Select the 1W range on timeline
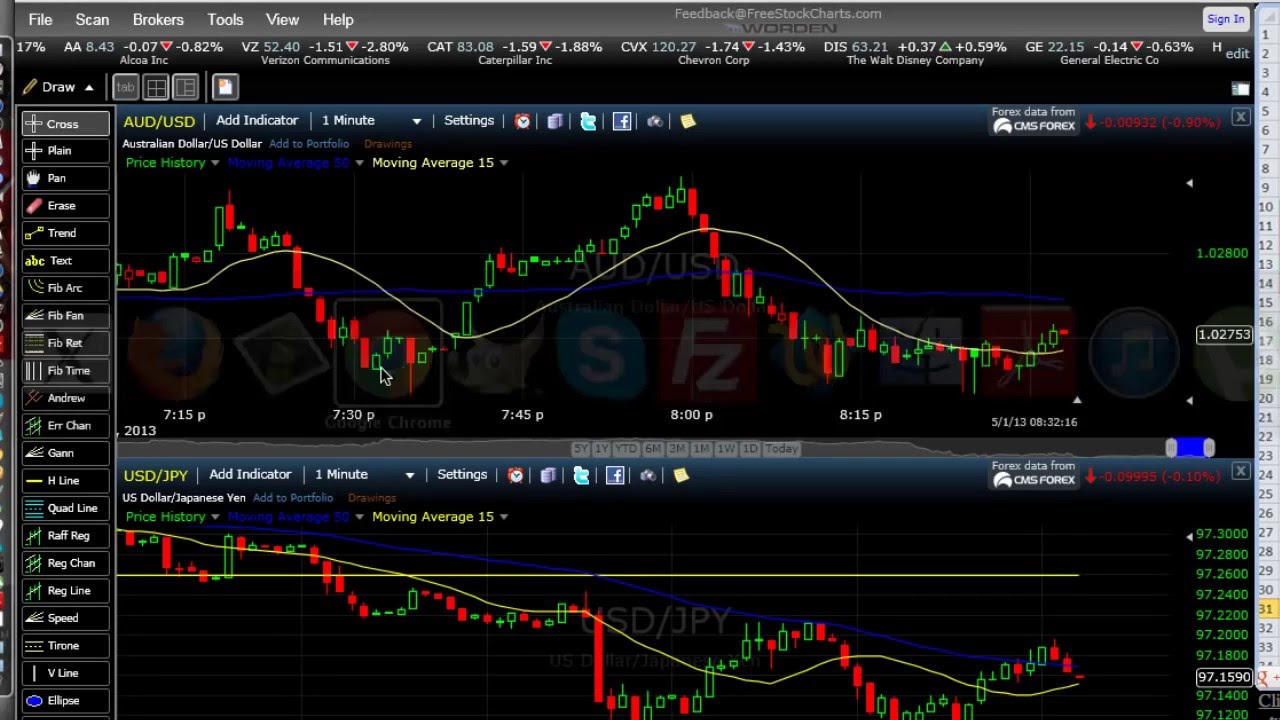Screen dimensions: 1280x720 coord(727,449)
